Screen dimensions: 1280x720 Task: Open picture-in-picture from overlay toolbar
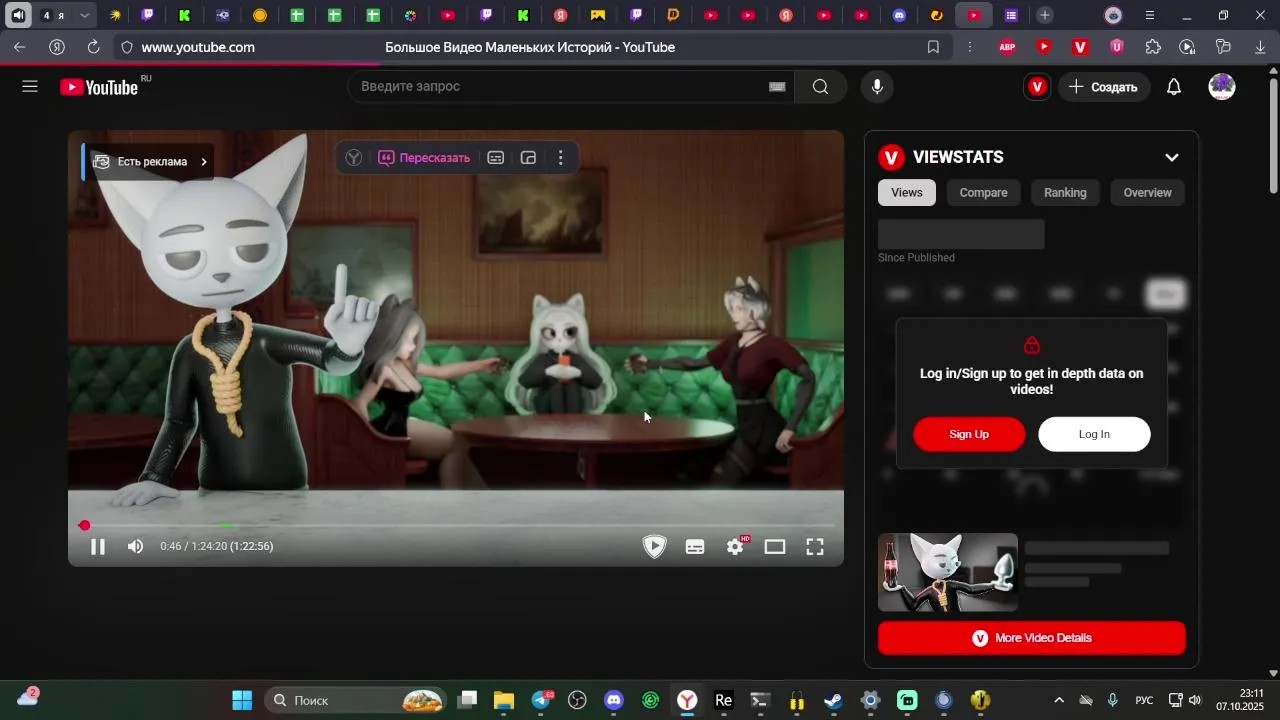(x=528, y=158)
